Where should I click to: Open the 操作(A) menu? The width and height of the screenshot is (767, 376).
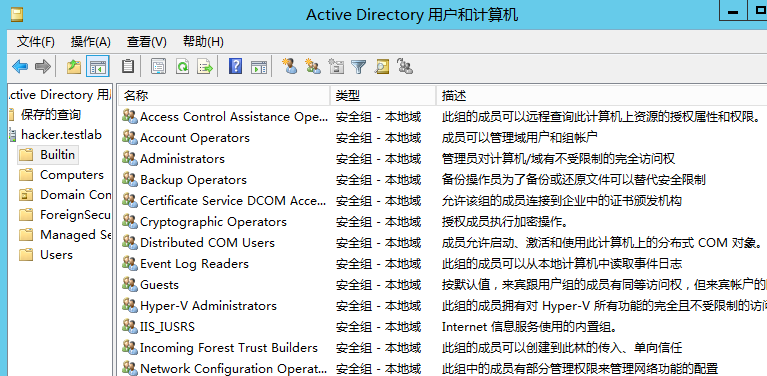90,42
